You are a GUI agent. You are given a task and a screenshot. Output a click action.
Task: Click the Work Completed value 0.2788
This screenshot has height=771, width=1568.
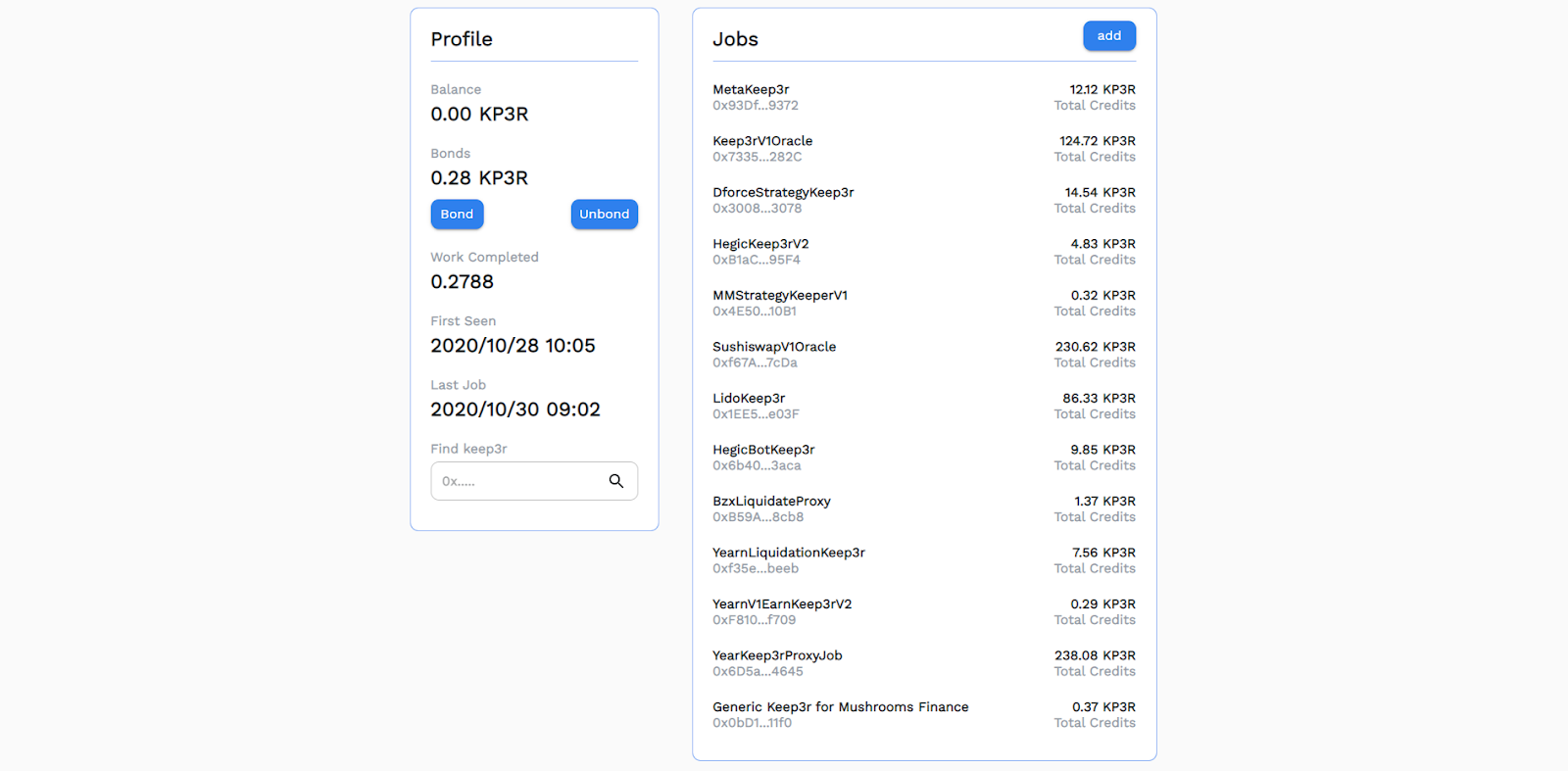coord(463,281)
